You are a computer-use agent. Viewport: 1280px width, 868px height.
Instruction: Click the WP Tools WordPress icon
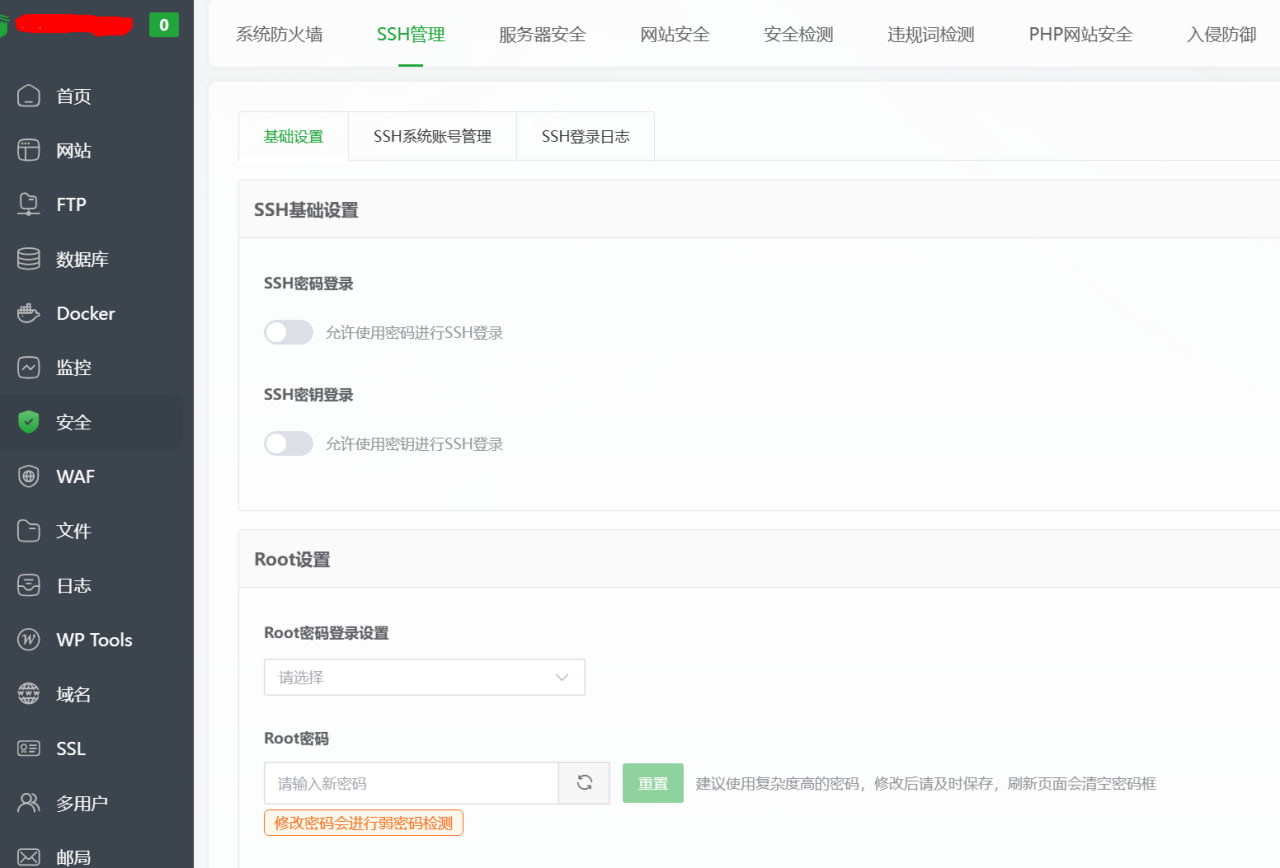pyautogui.click(x=29, y=639)
